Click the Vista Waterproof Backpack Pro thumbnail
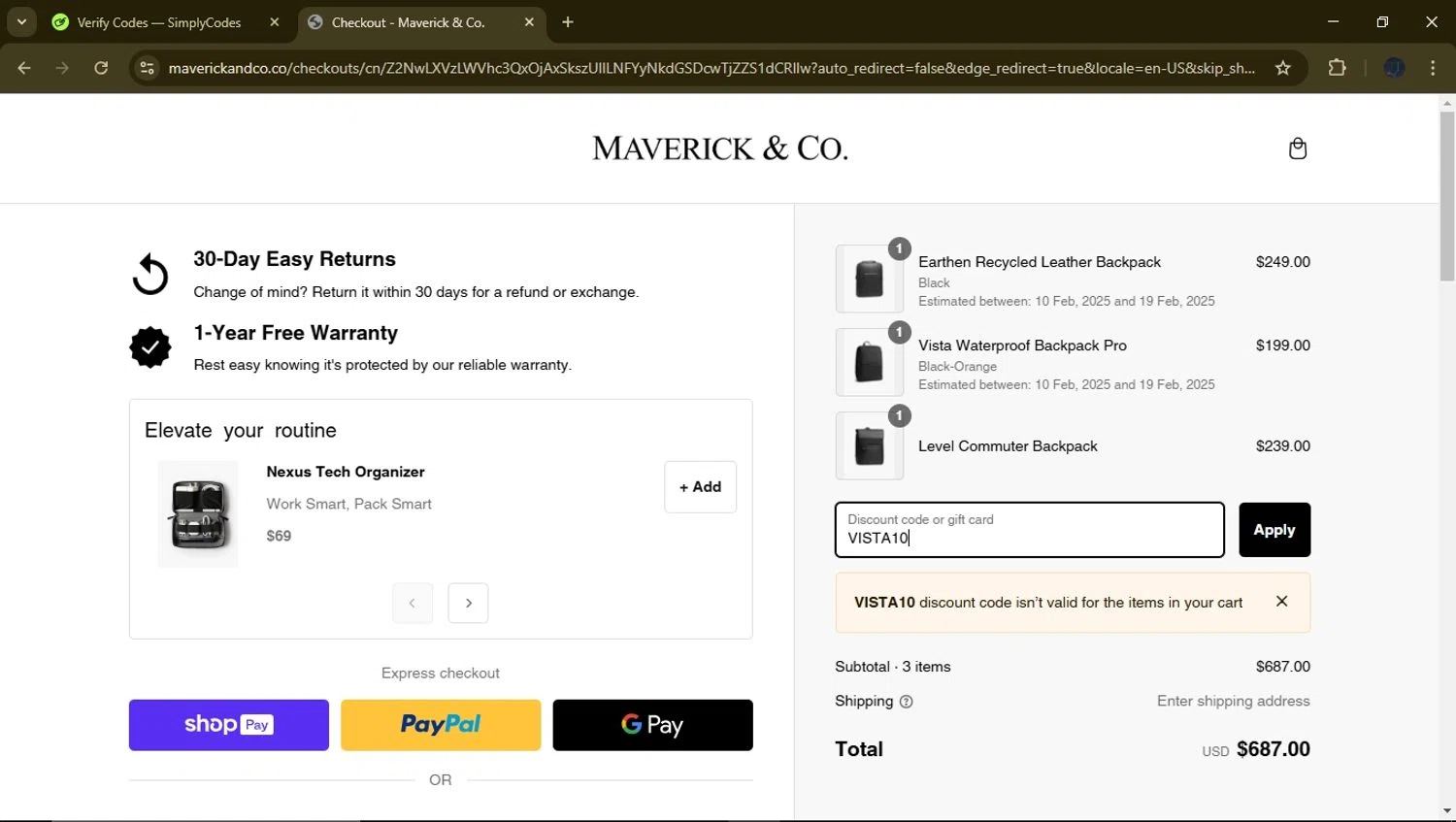Viewport: 1456px width, 822px height. tap(870, 362)
